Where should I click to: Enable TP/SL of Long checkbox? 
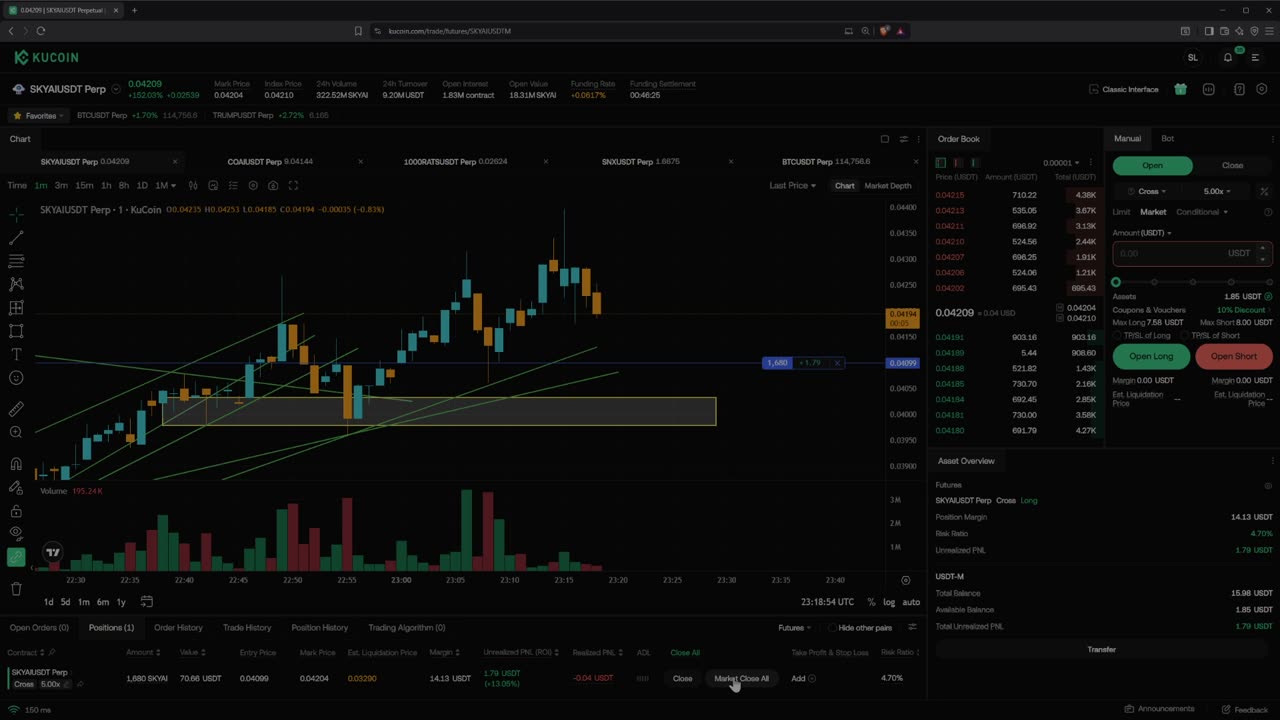[x=1118, y=335]
